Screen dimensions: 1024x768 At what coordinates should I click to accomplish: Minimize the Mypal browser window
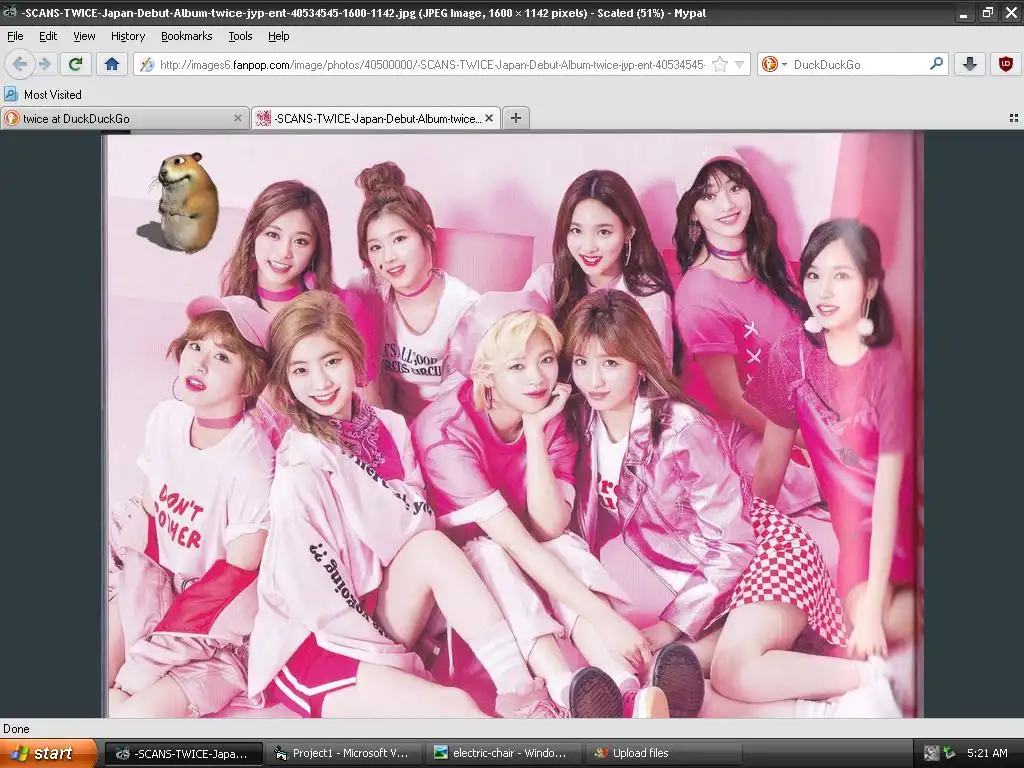964,12
